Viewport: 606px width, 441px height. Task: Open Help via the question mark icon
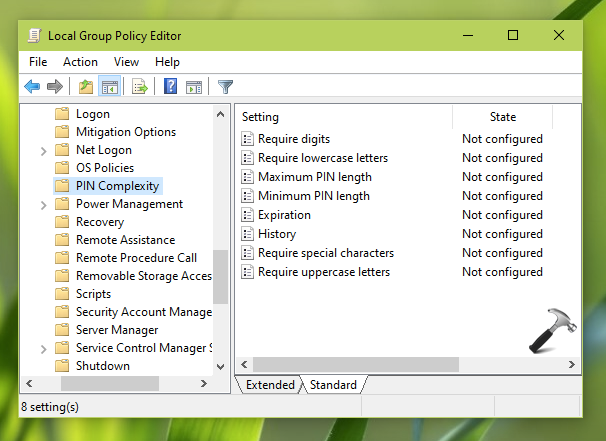[x=170, y=87]
